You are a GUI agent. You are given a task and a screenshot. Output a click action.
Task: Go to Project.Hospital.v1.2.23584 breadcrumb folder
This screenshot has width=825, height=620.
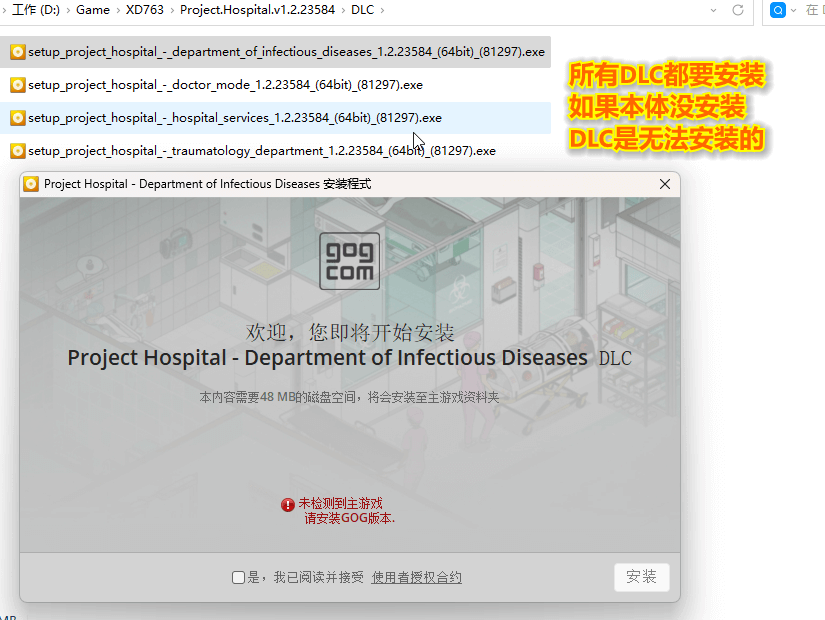click(x=257, y=10)
